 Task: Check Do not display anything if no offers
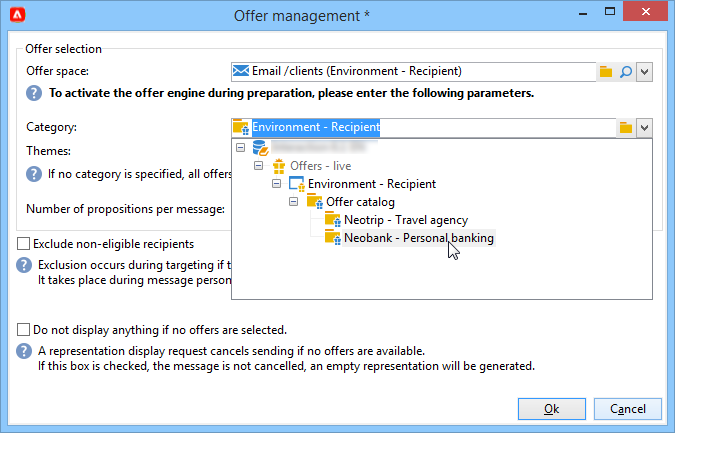[23, 329]
